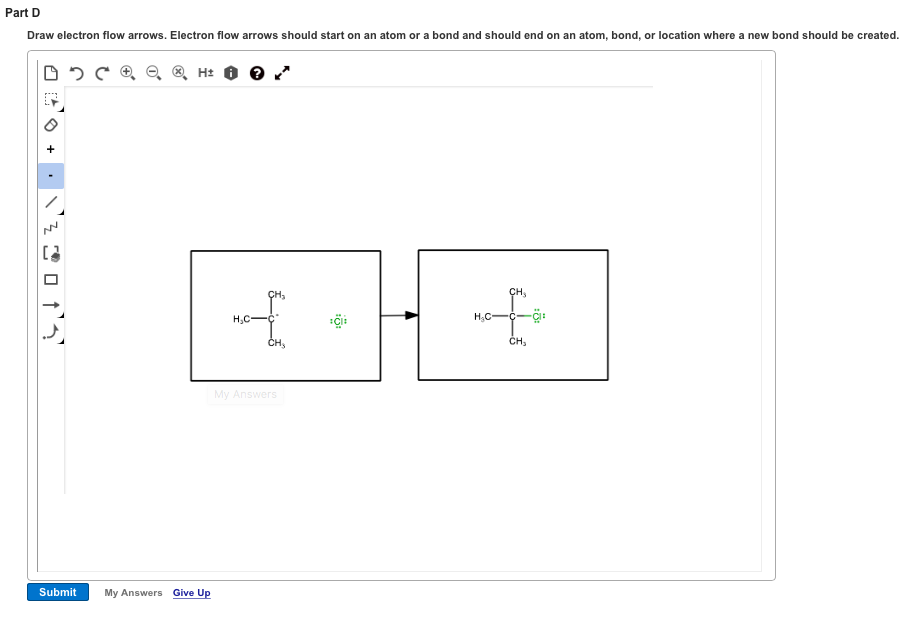Select the plus charge tool
Viewport: 915px width, 620px height.
51,149
